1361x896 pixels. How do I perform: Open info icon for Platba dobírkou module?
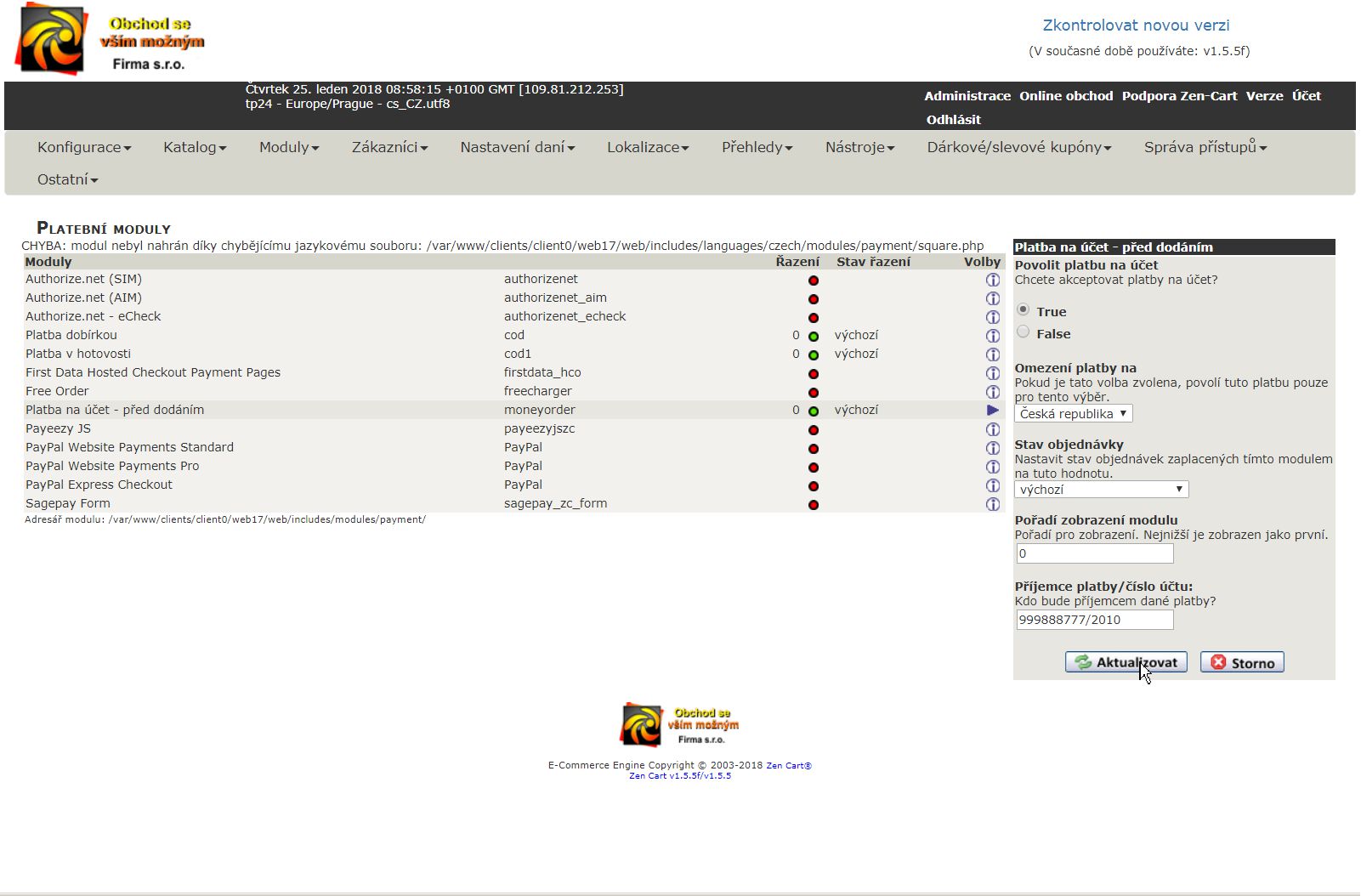[x=992, y=336]
